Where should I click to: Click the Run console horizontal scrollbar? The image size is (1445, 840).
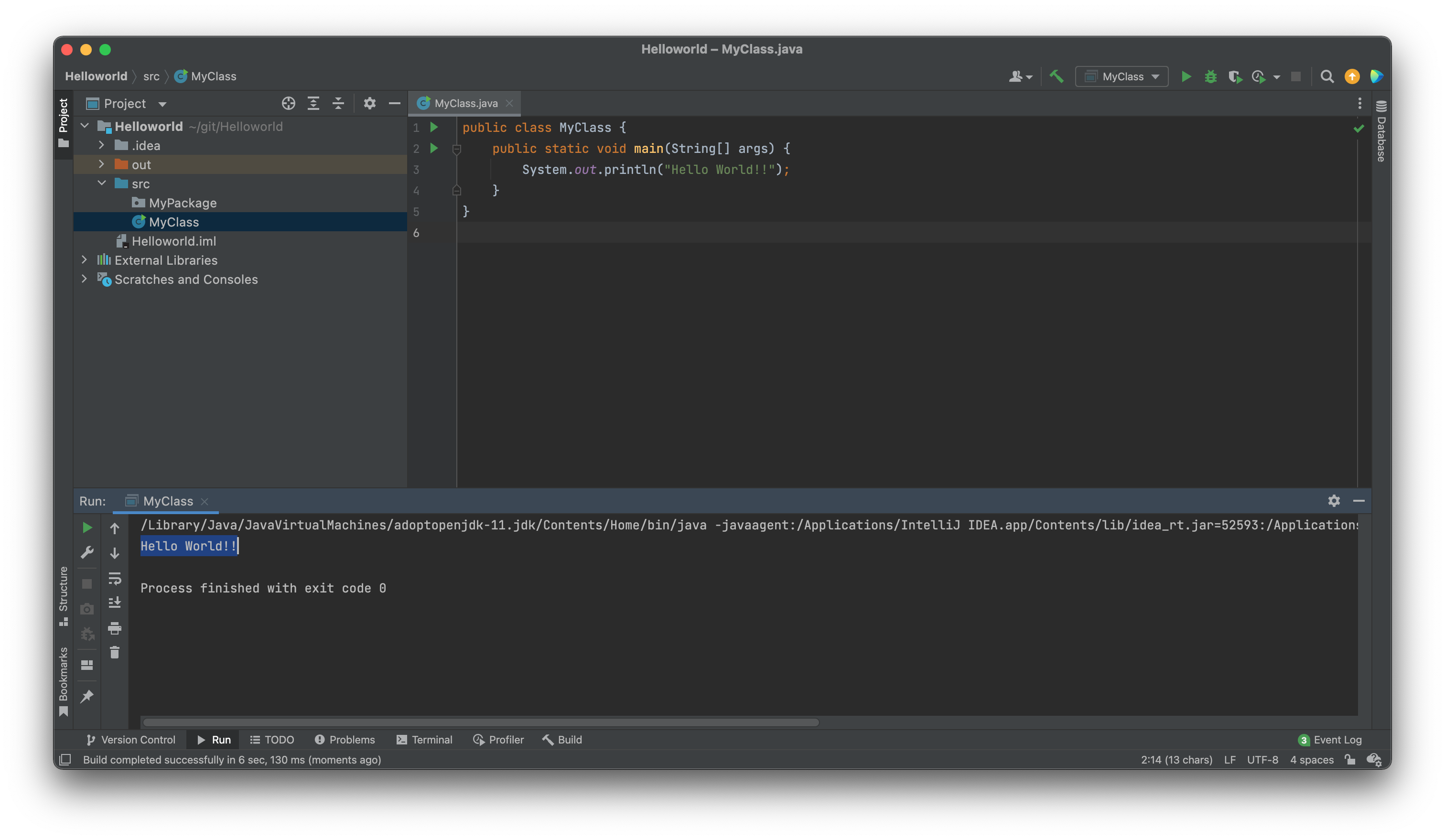pos(481,722)
